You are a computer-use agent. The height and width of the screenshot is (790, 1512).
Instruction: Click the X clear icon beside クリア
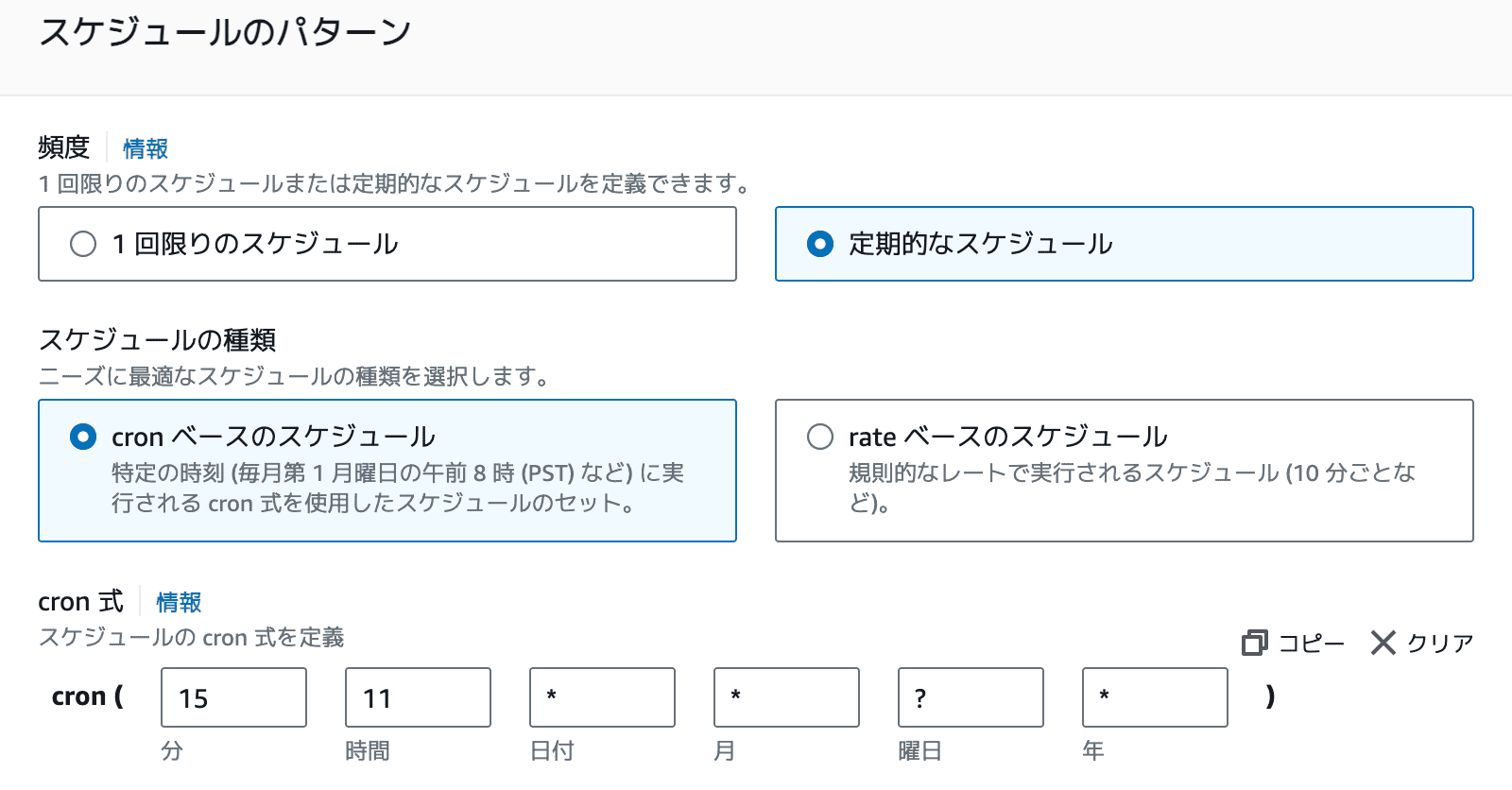click(1383, 644)
